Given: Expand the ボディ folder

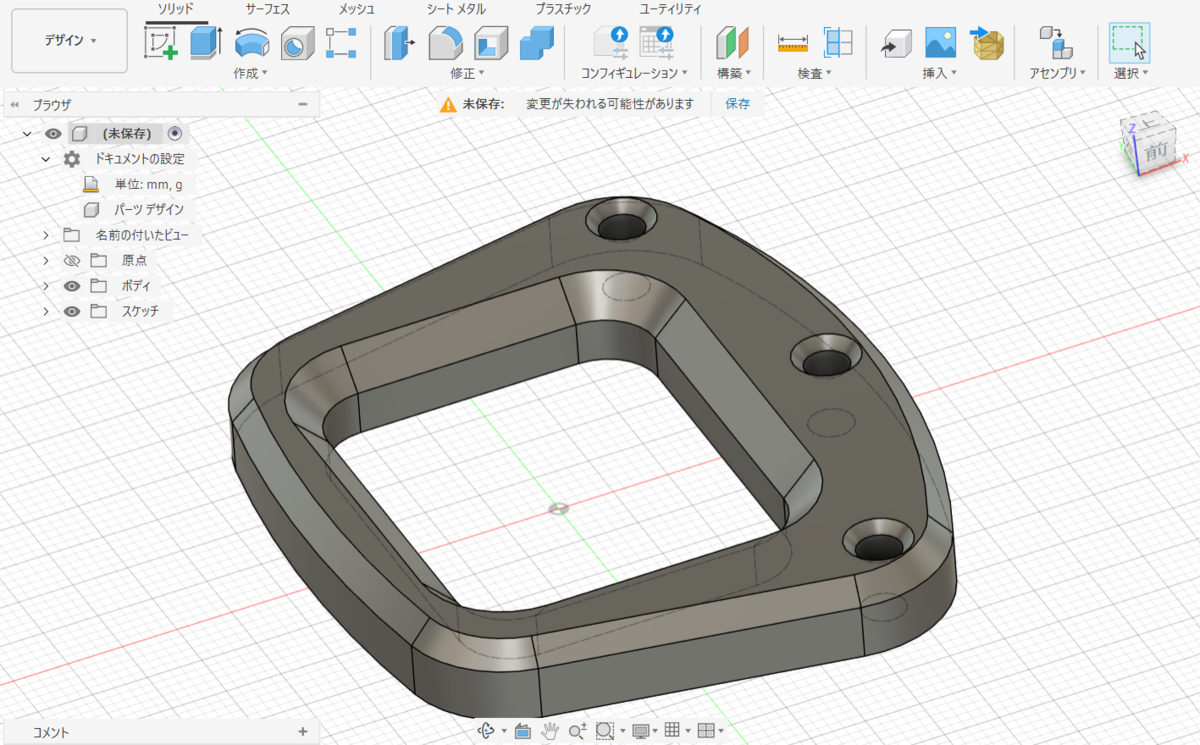Looking at the screenshot, I should [46, 286].
